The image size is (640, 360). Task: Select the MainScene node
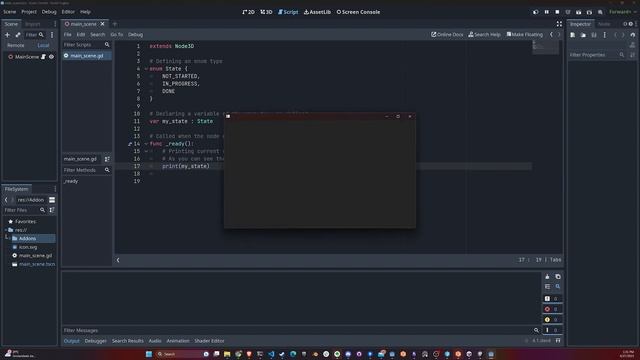[27, 57]
